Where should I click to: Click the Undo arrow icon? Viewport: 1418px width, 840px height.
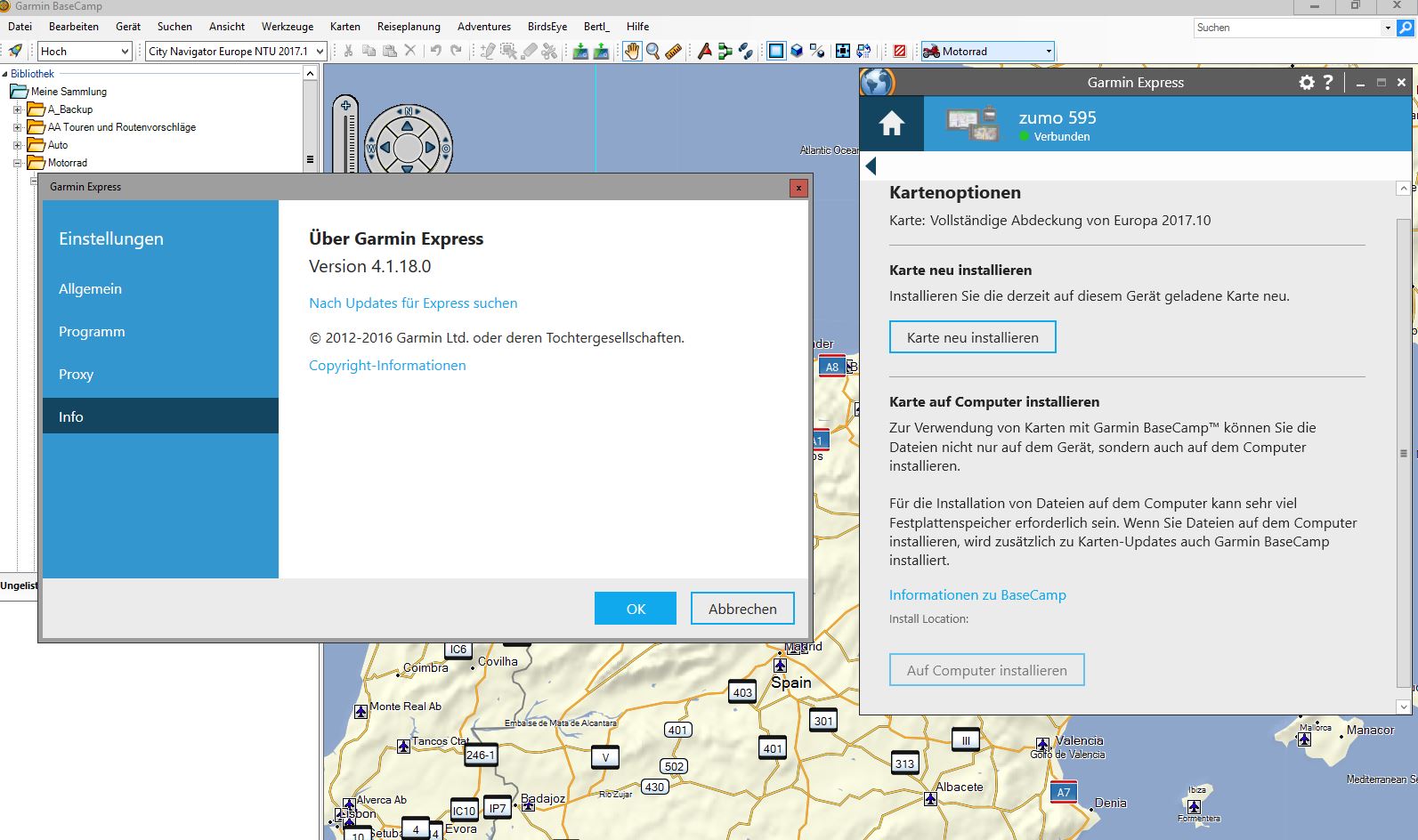435,51
